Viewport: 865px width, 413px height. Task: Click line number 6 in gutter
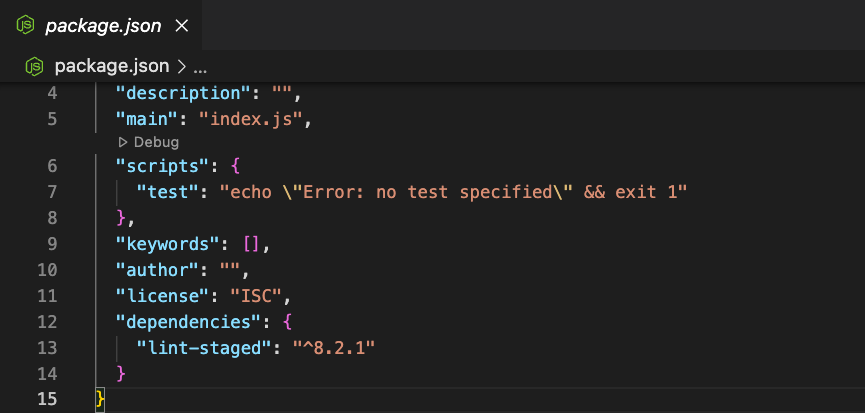pos(52,166)
